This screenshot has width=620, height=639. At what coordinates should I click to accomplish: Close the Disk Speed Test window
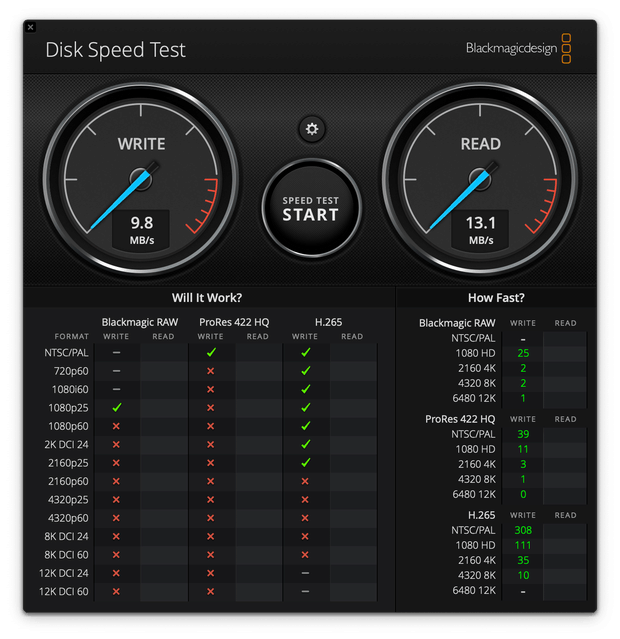click(x=31, y=27)
